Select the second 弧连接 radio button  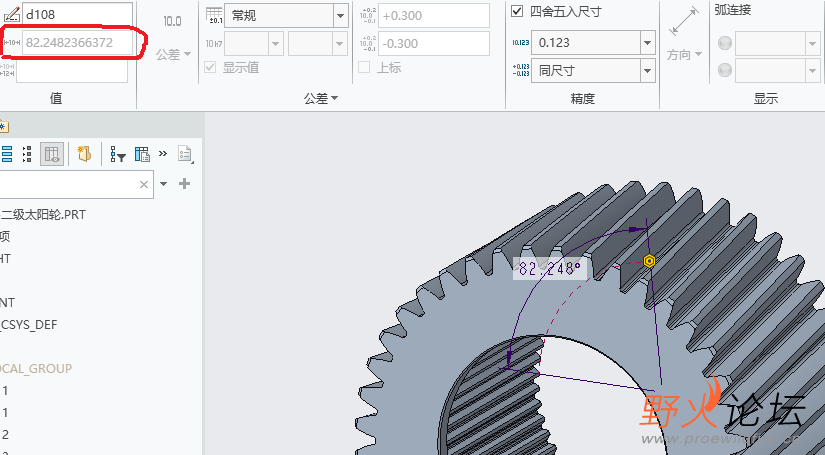[x=725, y=70]
